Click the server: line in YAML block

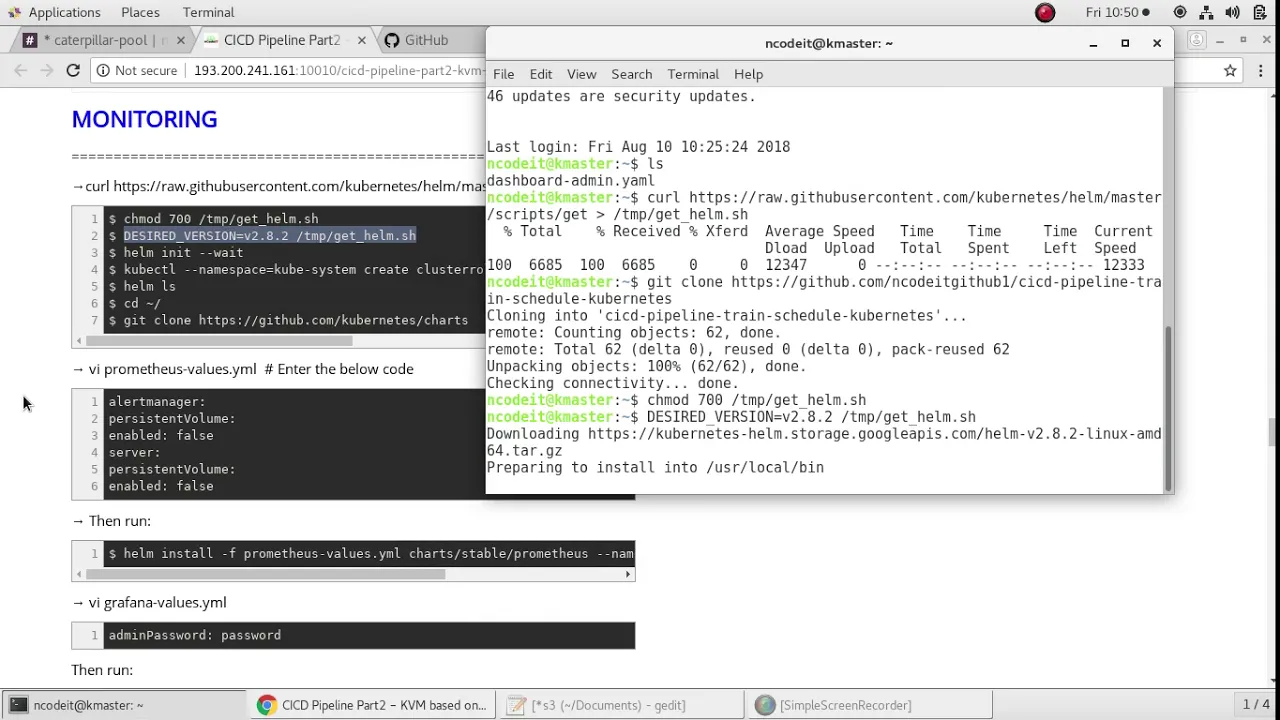tap(134, 452)
